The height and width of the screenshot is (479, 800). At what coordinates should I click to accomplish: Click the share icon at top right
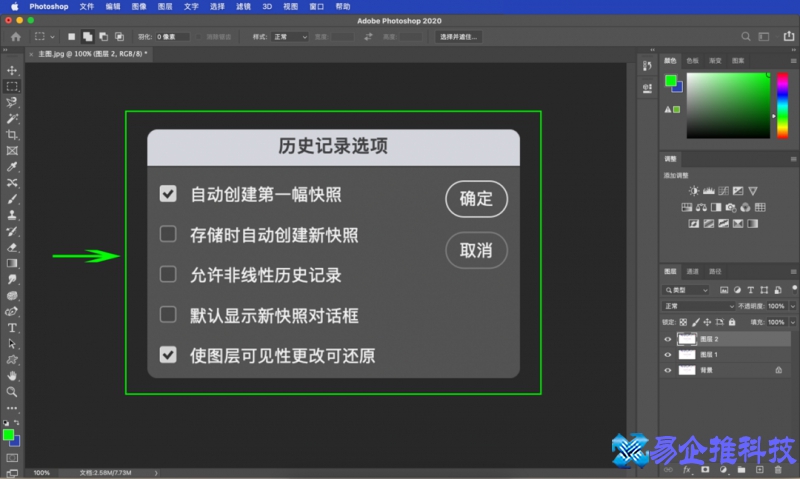point(789,36)
